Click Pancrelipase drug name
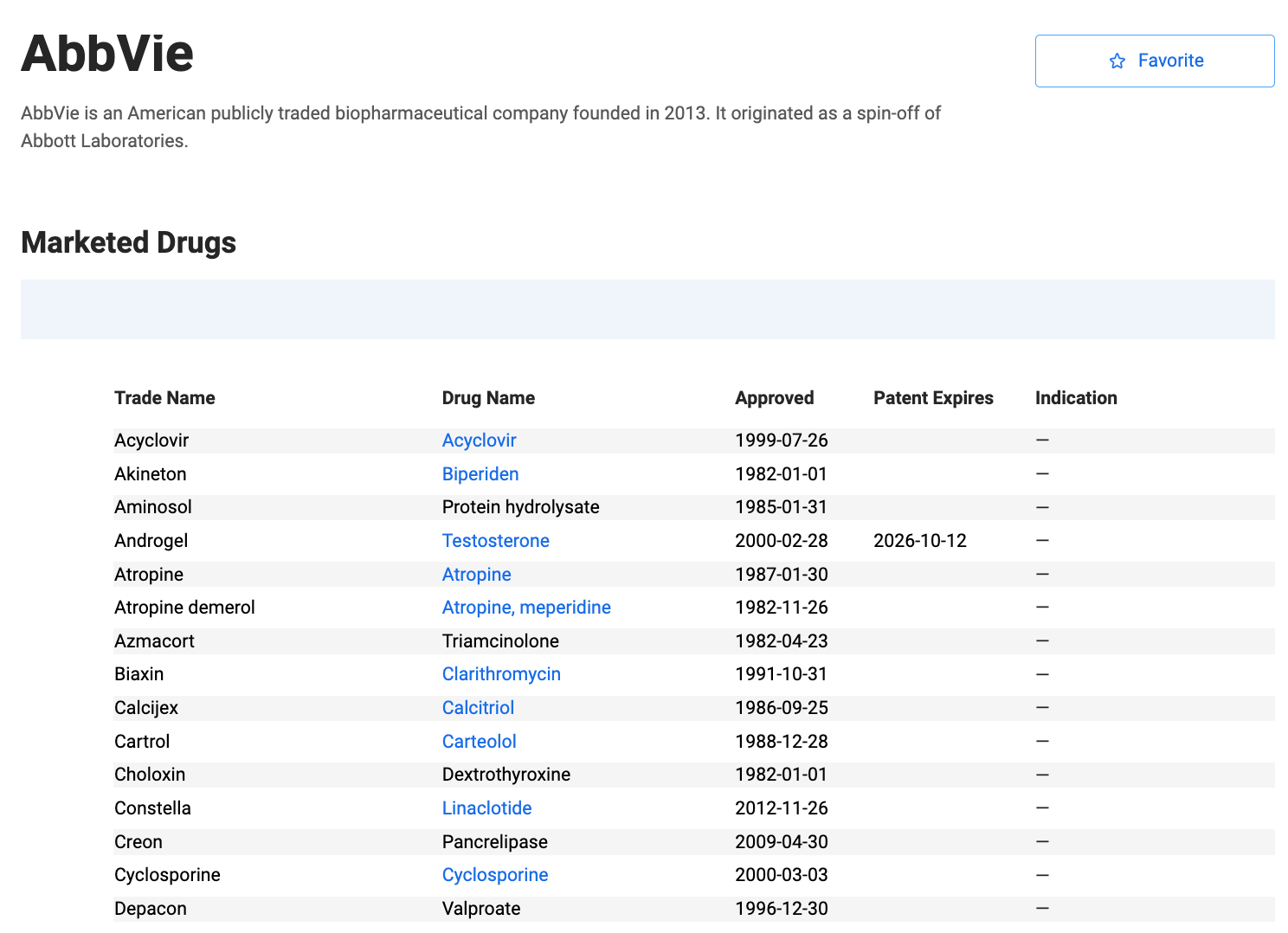This screenshot has width=1288, height=933. point(494,842)
